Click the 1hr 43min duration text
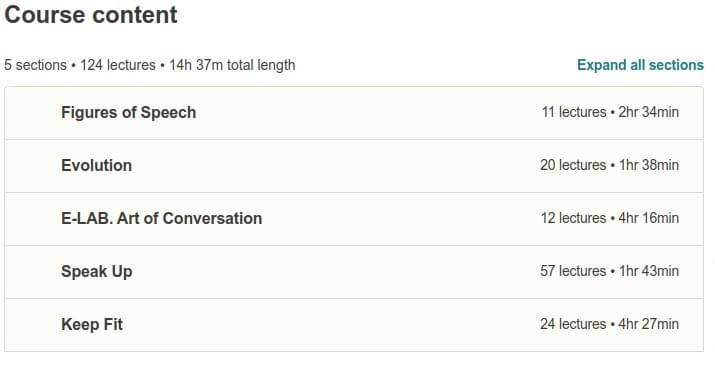This screenshot has width=715, height=365. (648, 271)
